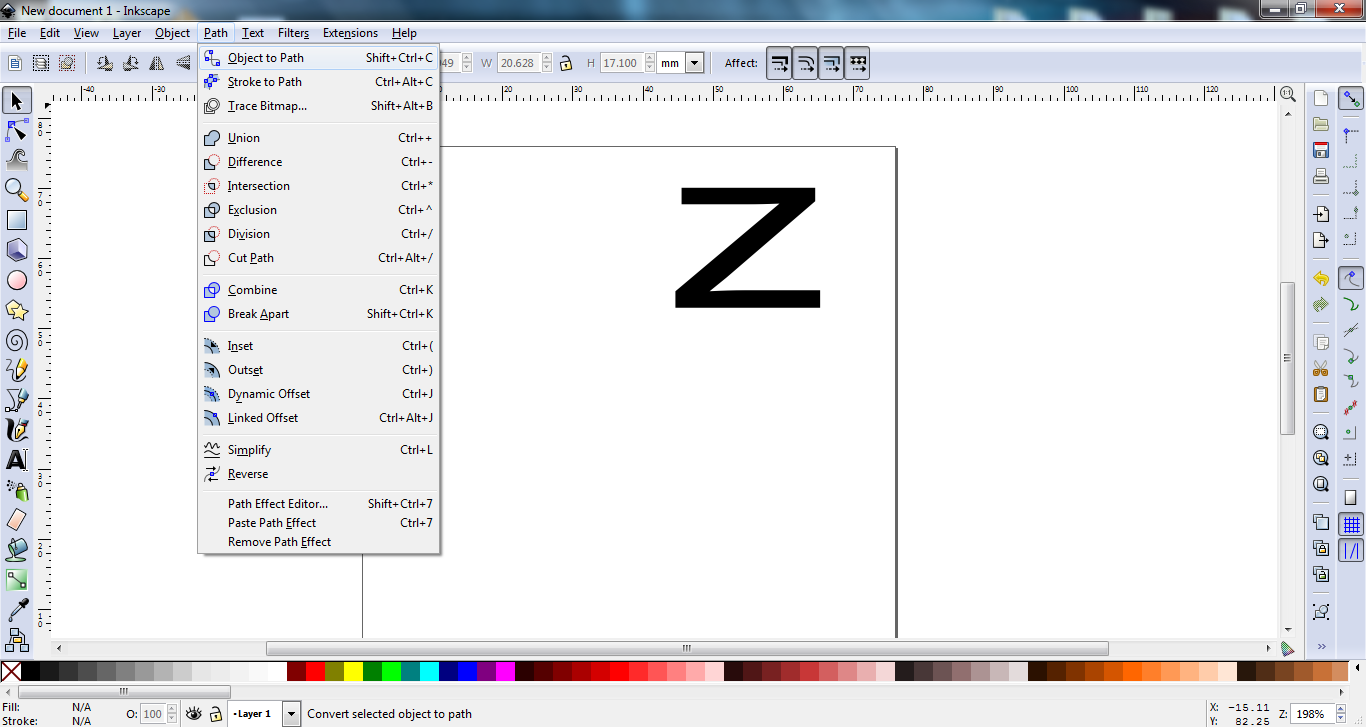Screen dimensions: 1366x727
Task: Select the Connector tool
Action: coord(17,638)
